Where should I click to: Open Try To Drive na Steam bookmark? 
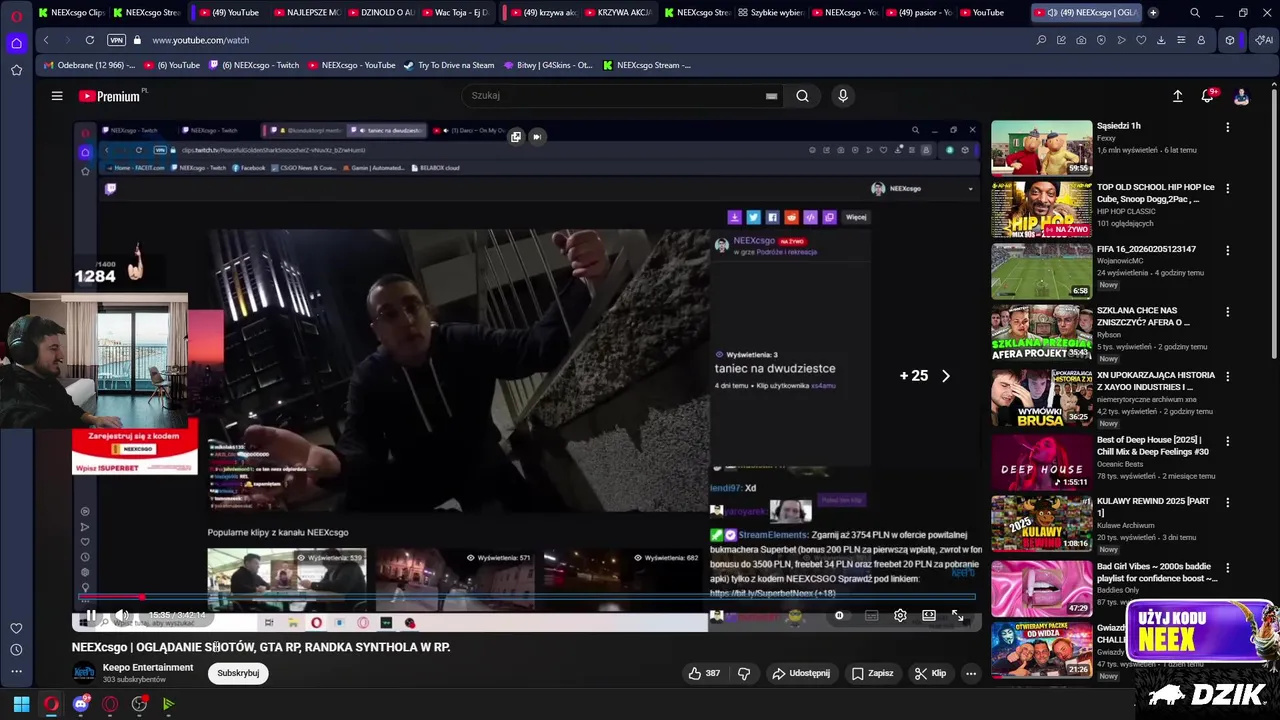point(449,65)
